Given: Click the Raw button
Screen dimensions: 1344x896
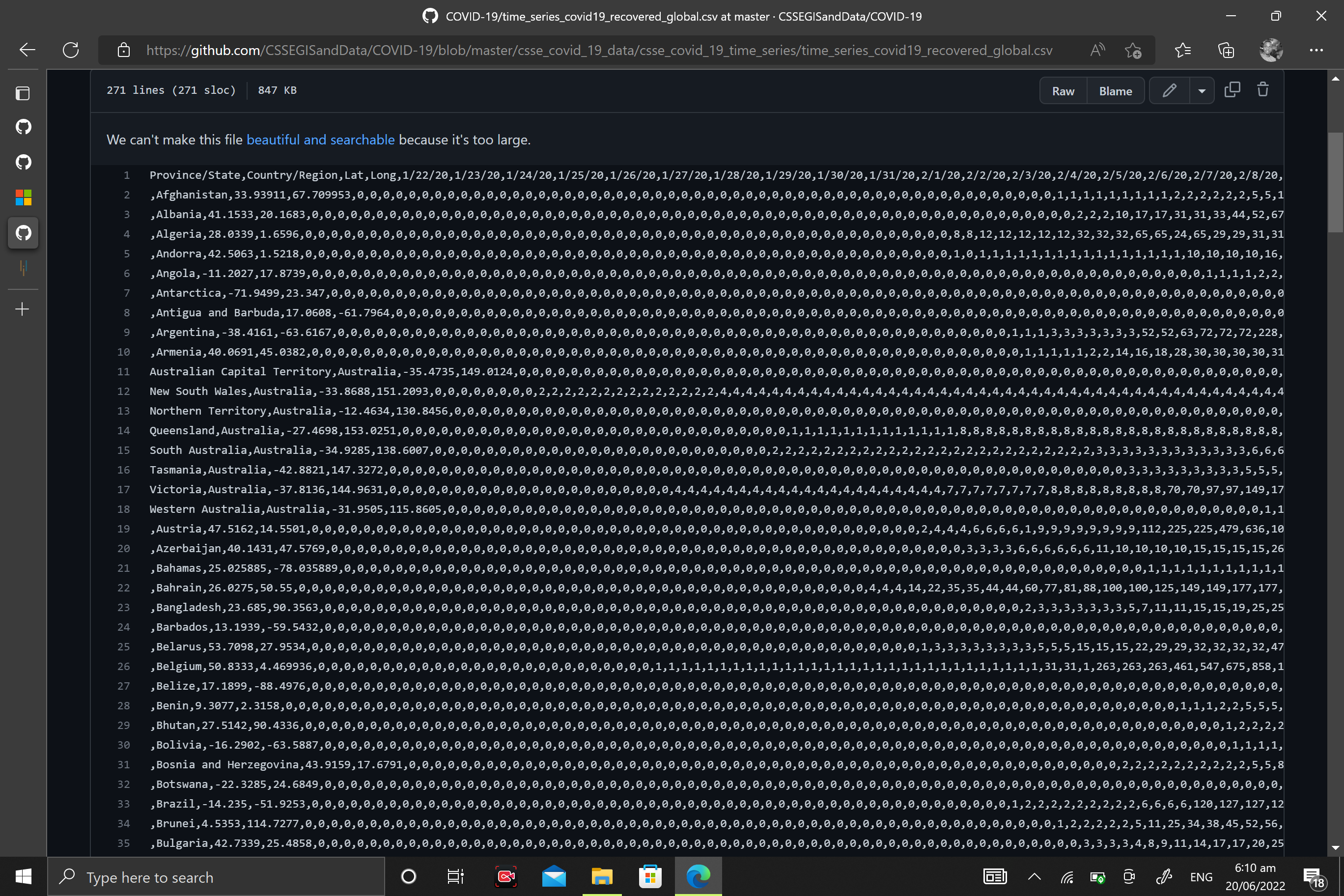Looking at the screenshot, I should click(x=1063, y=90).
